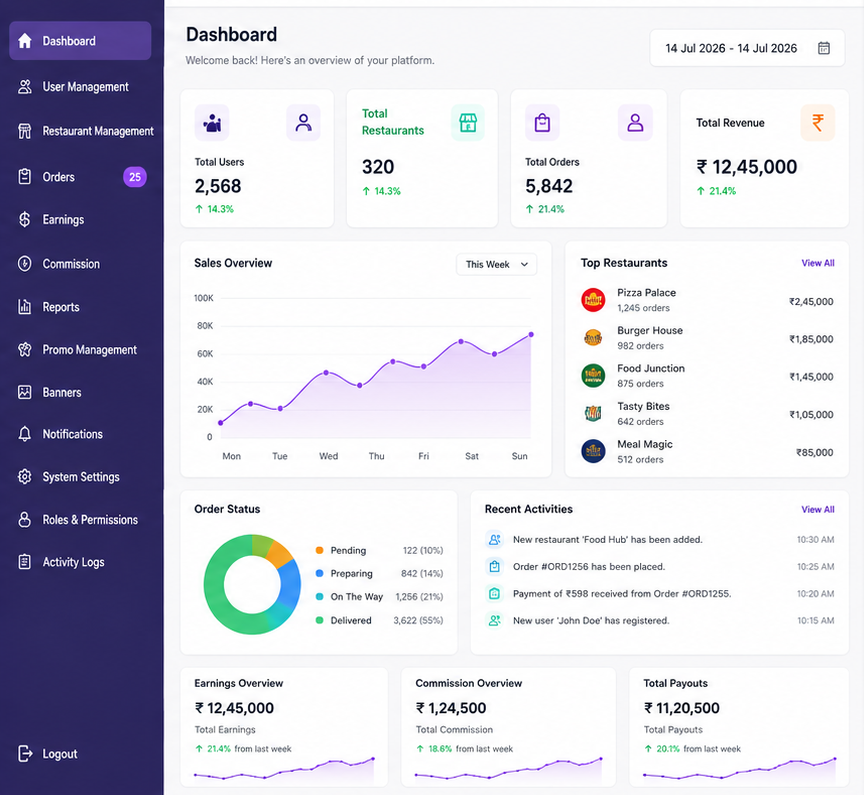The image size is (864, 795).
Task: Click the Meal Magic logo
Action: pos(593,451)
